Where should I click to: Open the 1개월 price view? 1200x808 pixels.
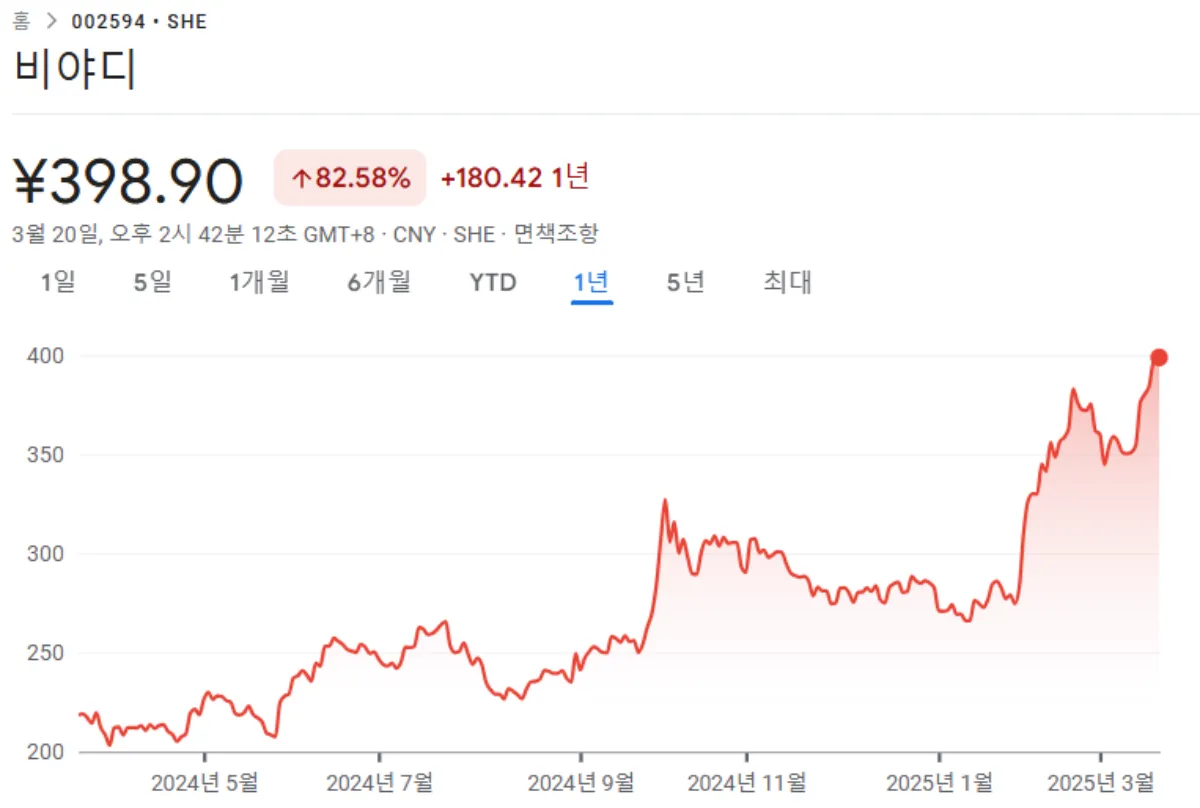tap(259, 283)
